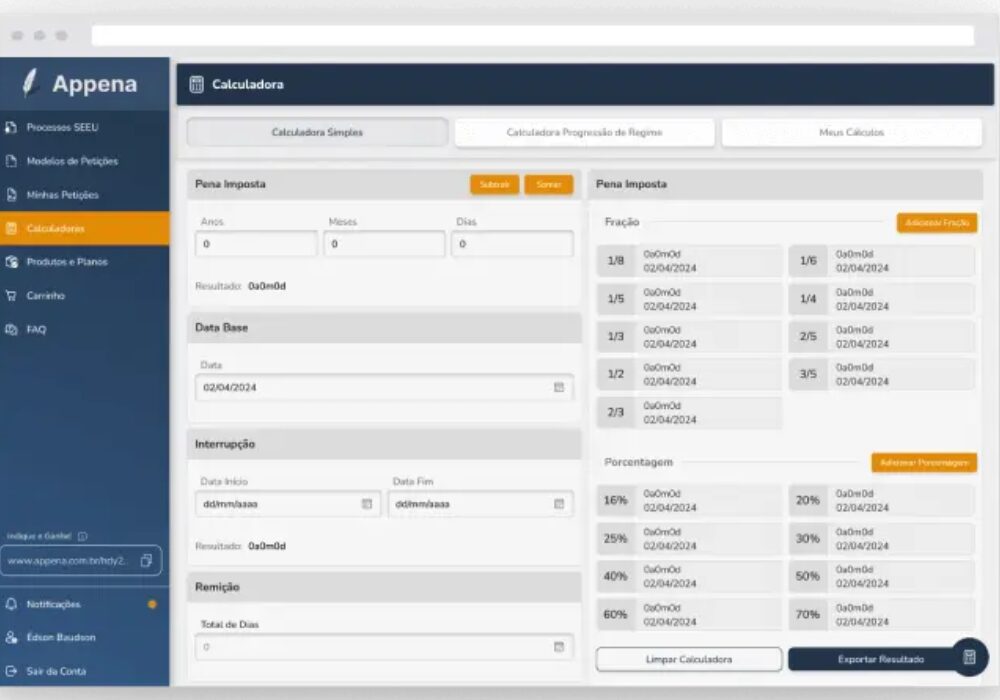
Task: Open the Data Fim calendar picker
Action: tap(559, 504)
